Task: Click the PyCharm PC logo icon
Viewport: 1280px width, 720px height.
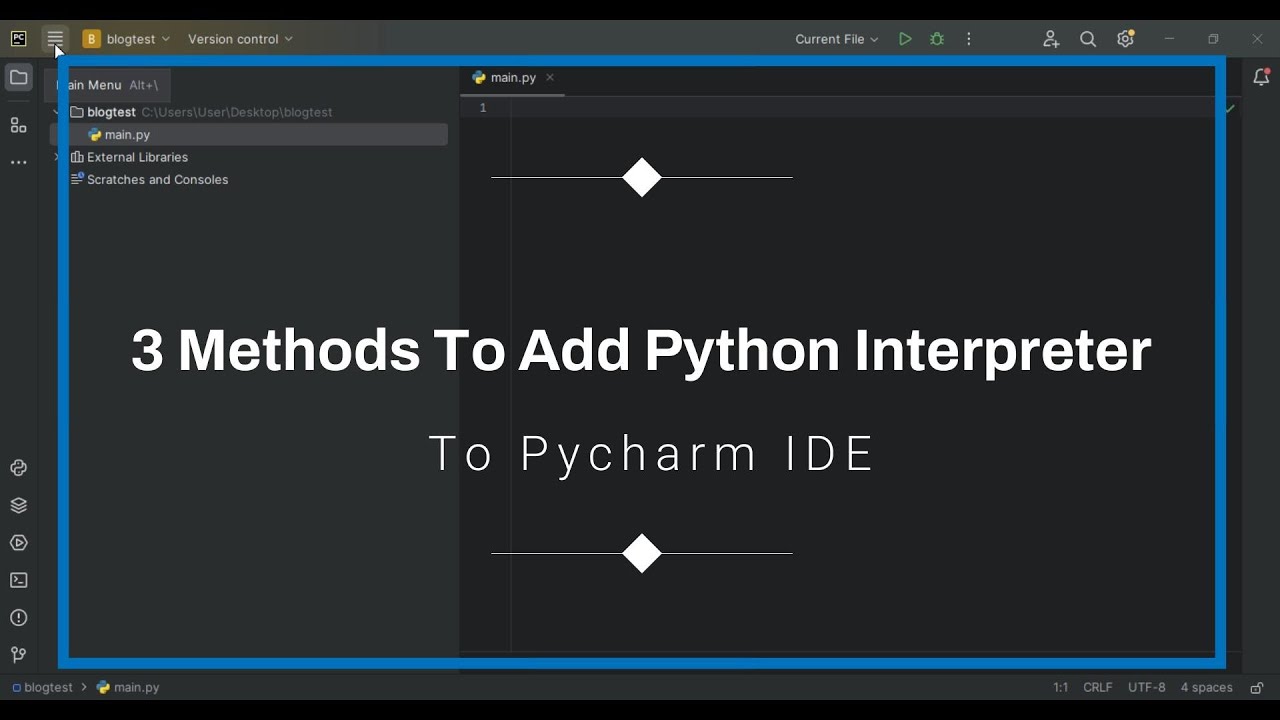Action: pos(19,39)
